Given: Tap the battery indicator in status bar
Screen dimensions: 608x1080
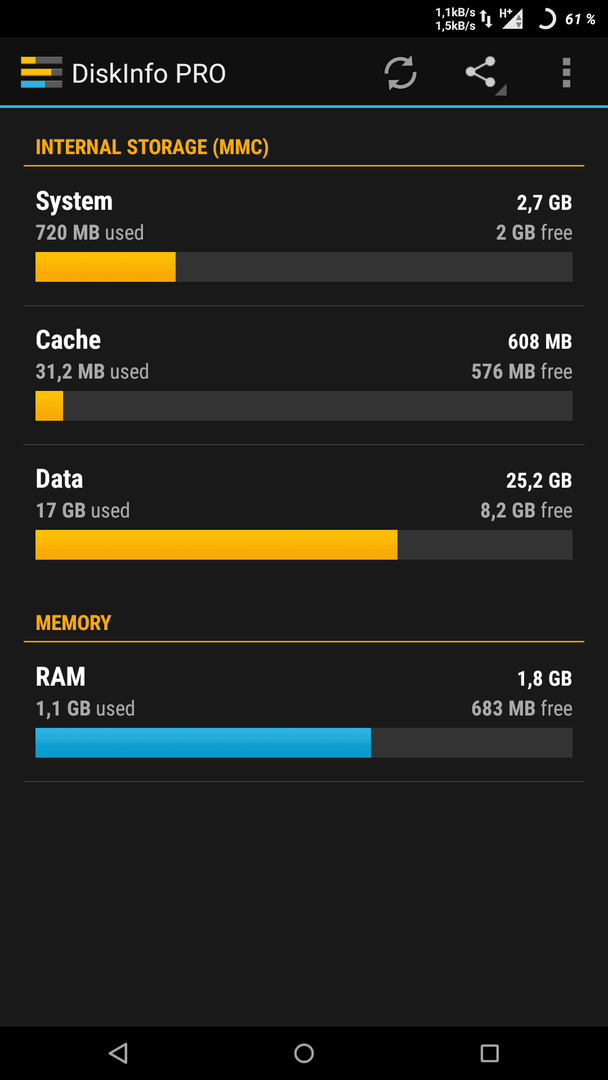Looking at the screenshot, I should (x=566, y=19).
